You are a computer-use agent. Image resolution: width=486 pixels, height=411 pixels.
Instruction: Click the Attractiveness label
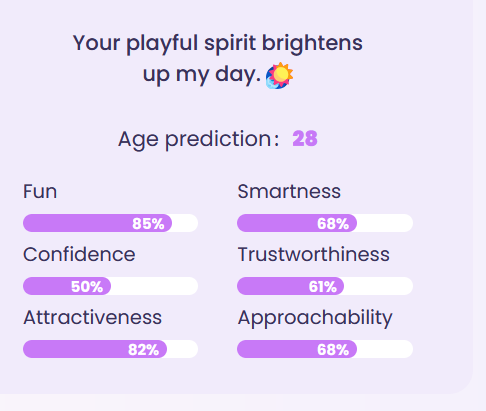pyautogui.click(x=93, y=318)
